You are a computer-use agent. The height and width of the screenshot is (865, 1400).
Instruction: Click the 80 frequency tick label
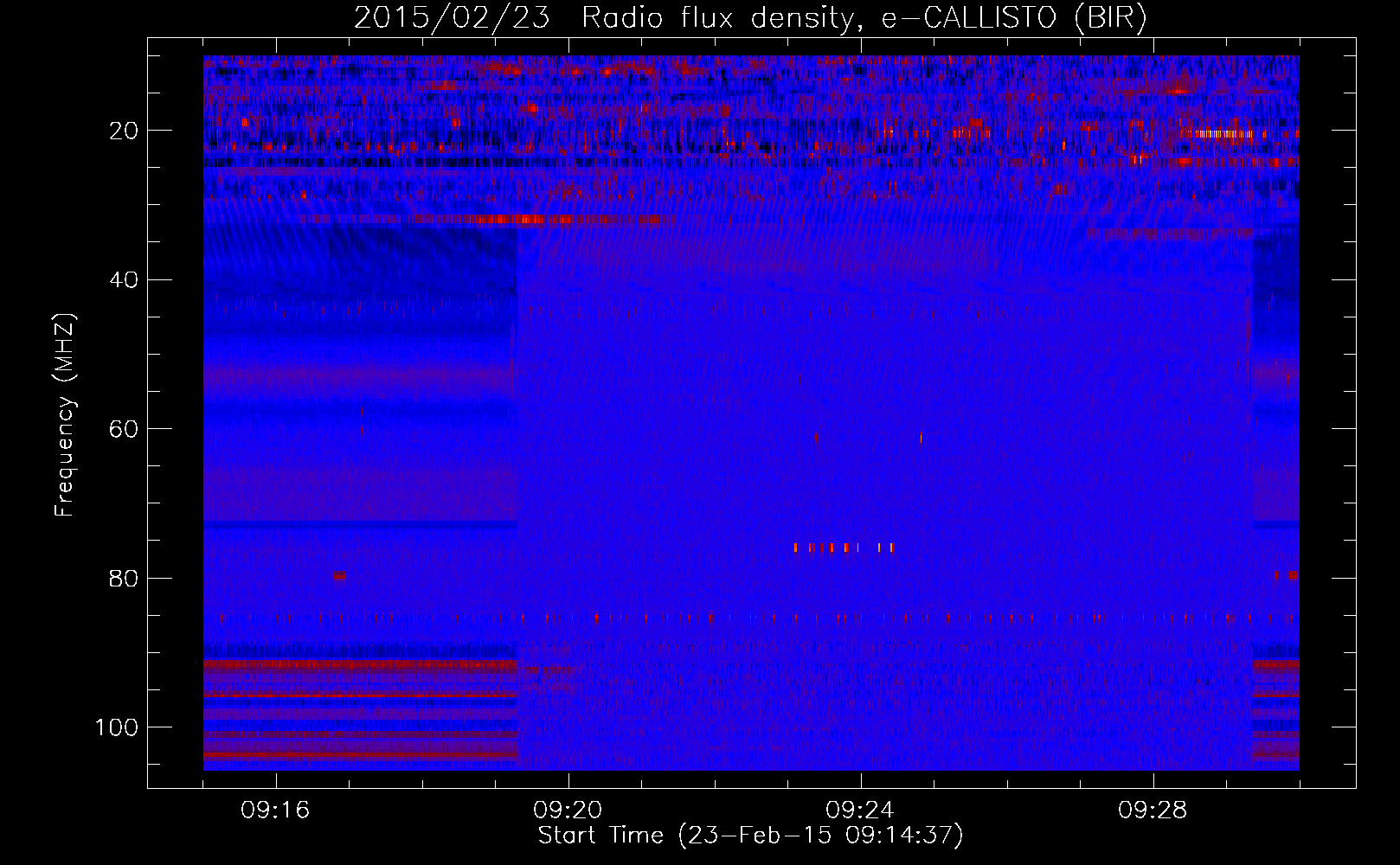point(124,579)
